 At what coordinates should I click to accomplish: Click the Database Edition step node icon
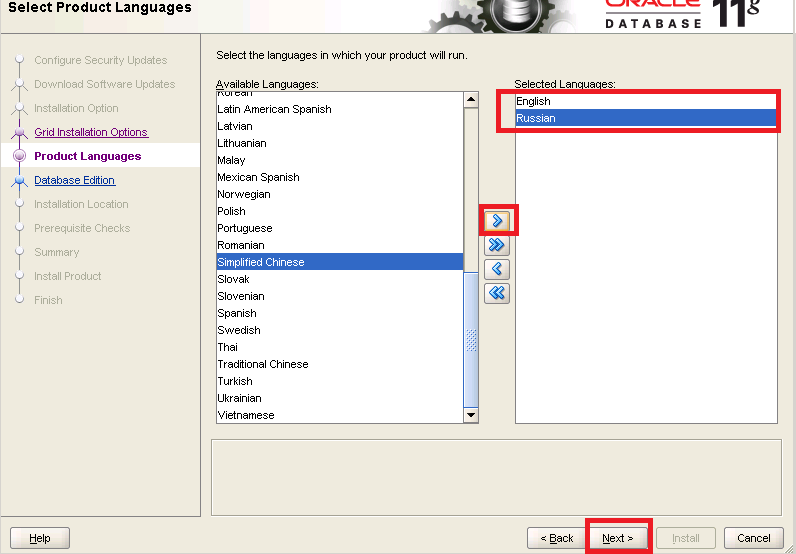[19, 180]
